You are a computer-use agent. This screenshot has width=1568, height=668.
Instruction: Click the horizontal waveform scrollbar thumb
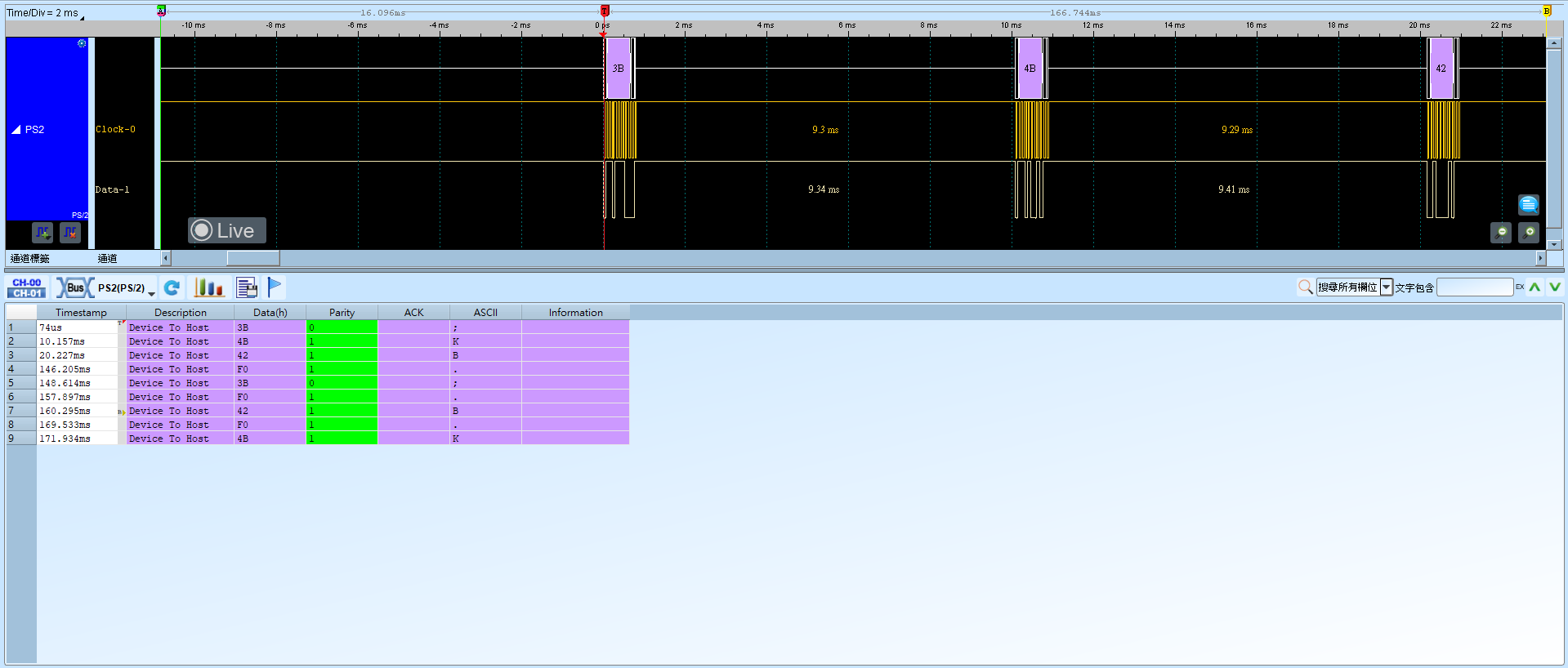pos(252,258)
